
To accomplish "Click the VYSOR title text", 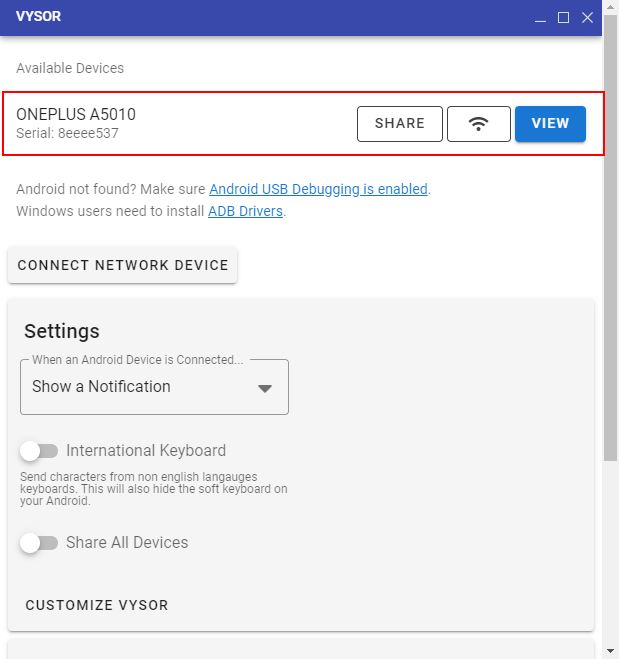I will [38, 16].
